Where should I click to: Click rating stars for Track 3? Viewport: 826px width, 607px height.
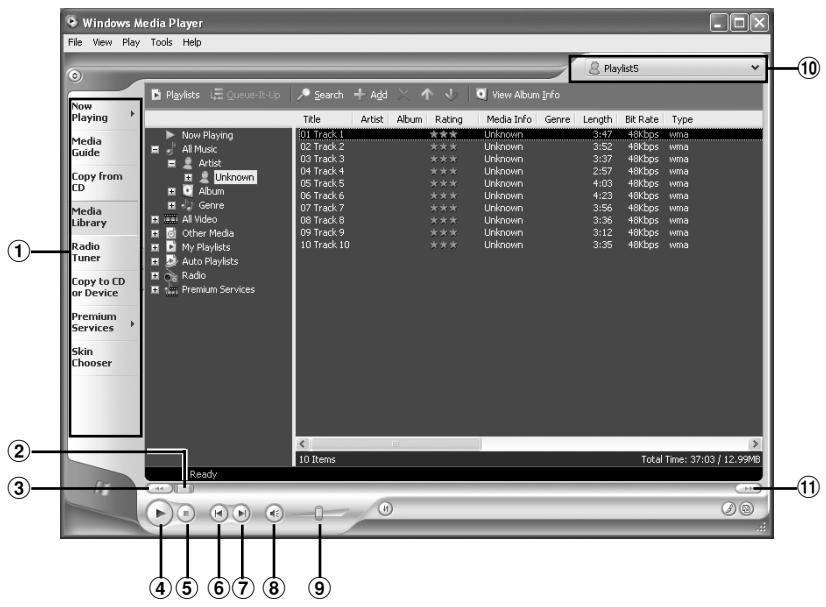click(443, 159)
